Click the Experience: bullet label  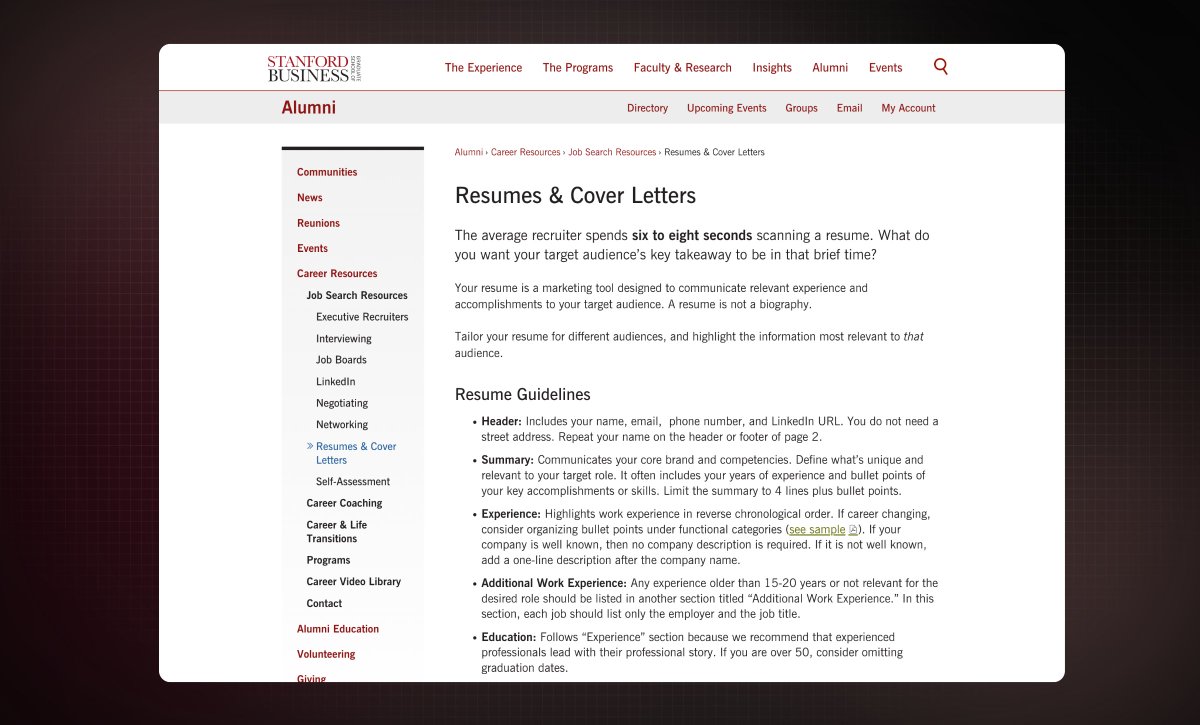click(x=510, y=514)
